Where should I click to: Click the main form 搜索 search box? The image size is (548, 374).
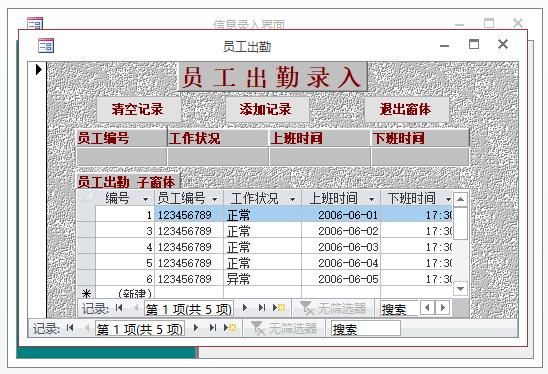(x=366, y=329)
